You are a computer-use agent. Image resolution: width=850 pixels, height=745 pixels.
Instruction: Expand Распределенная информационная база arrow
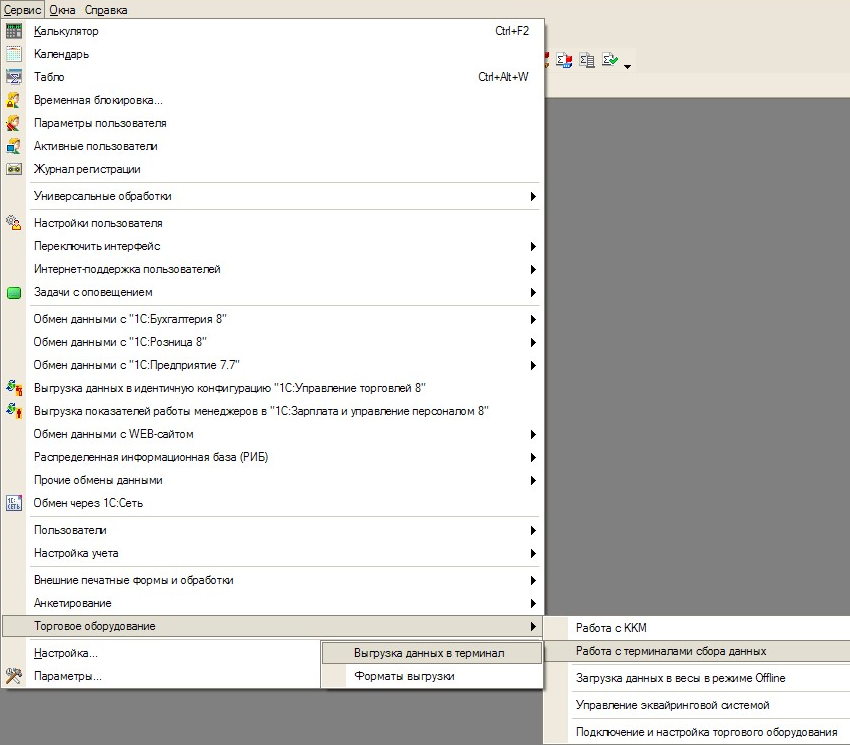click(533, 458)
